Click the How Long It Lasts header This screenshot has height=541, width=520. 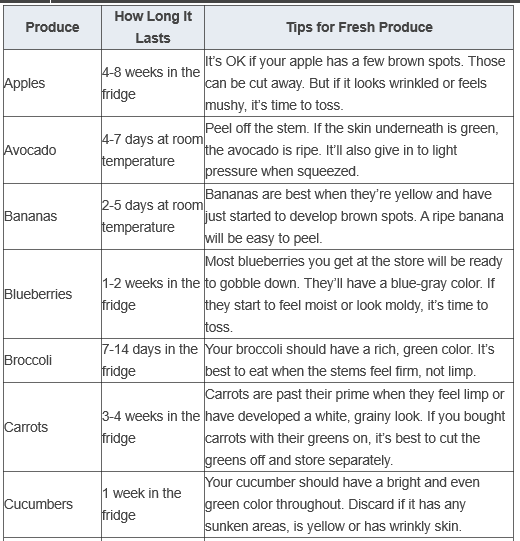[x=153, y=27]
